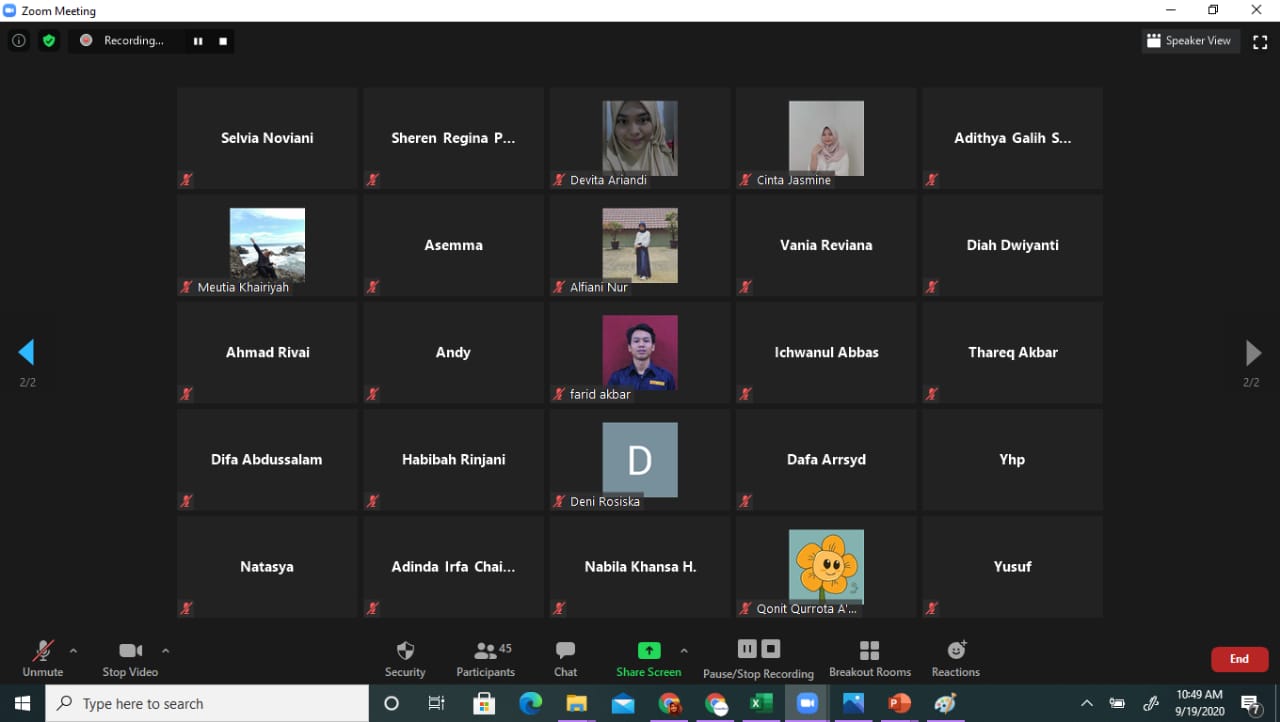1280x722 pixels.
Task: Click the green Share Screen icon
Action: coord(649,651)
